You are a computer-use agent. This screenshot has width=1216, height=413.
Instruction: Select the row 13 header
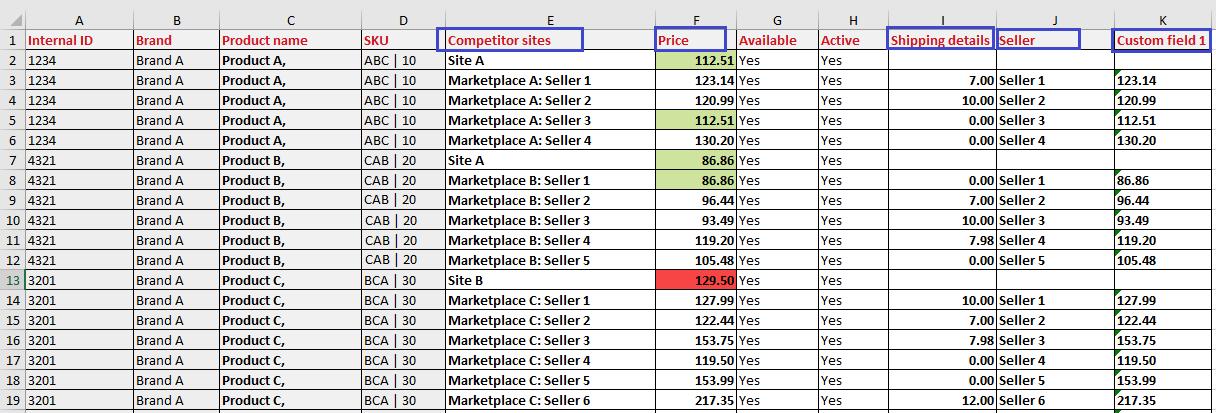12,280
